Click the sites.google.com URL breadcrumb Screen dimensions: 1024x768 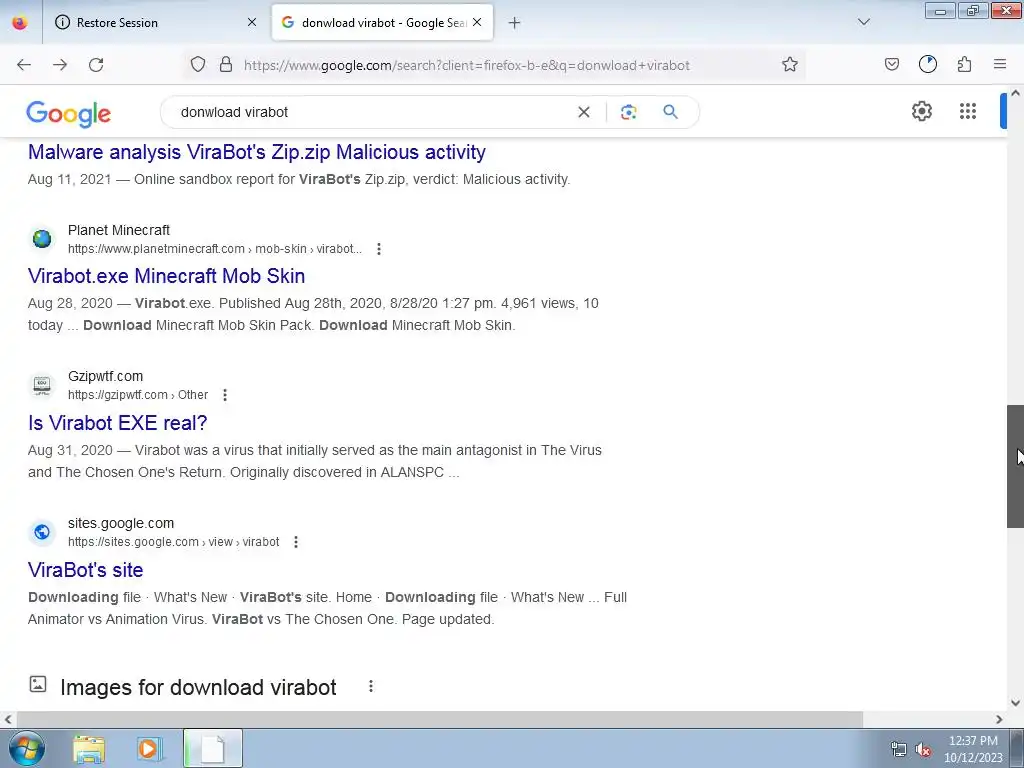(174, 542)
